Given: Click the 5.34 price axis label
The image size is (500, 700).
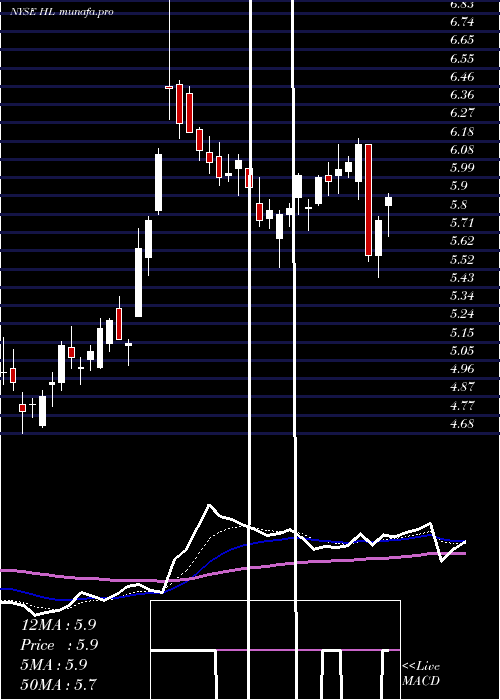Looking at the screenshot, I should [x=462, y=296].
